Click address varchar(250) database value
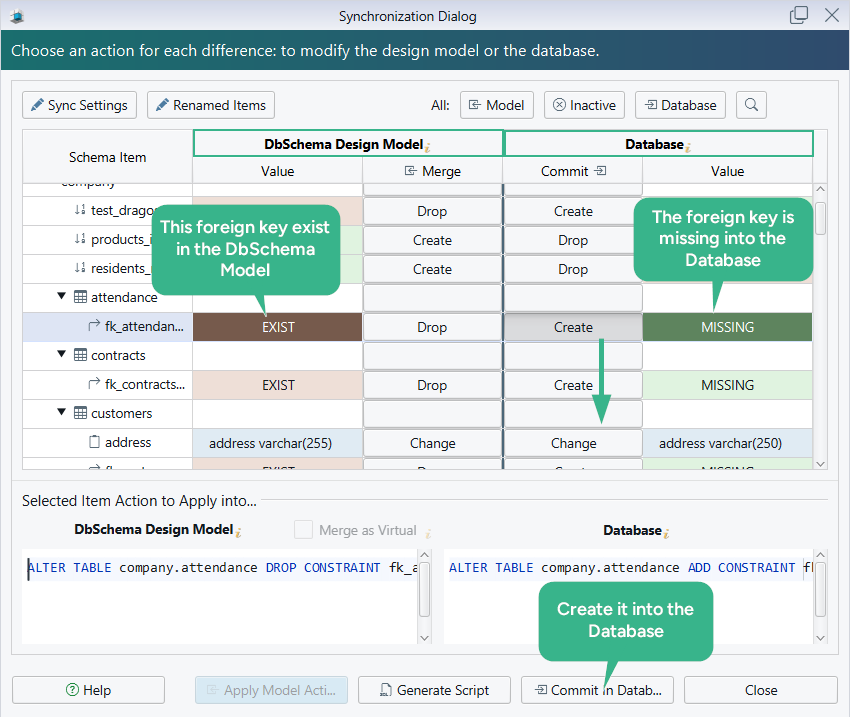Viewport: 850px width, 717px height. (x=727, y=443)
